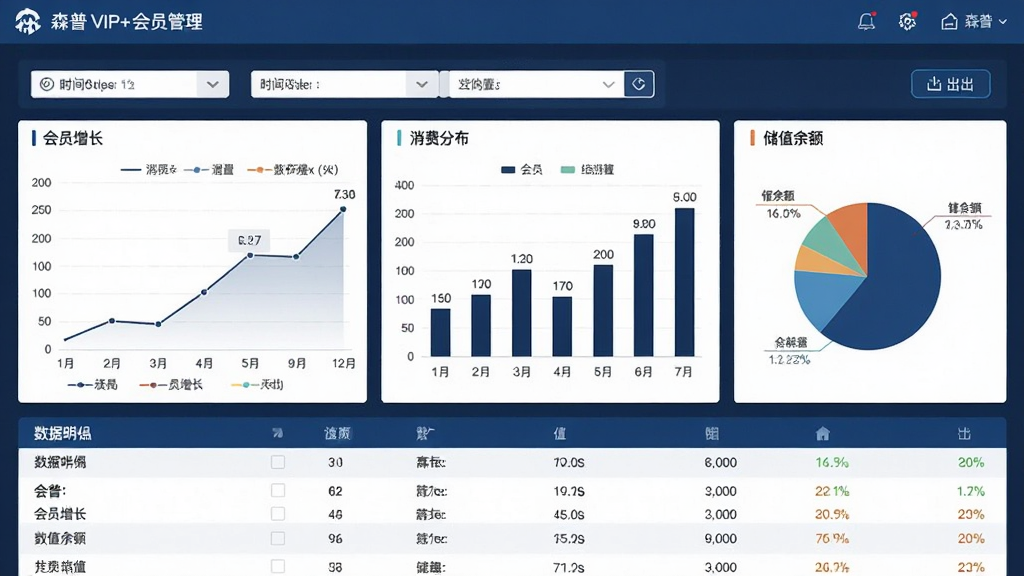The height and width of the screenshot is (576, 1024).
Task: Click the 数据明细 table header
Action: (63, 434)
